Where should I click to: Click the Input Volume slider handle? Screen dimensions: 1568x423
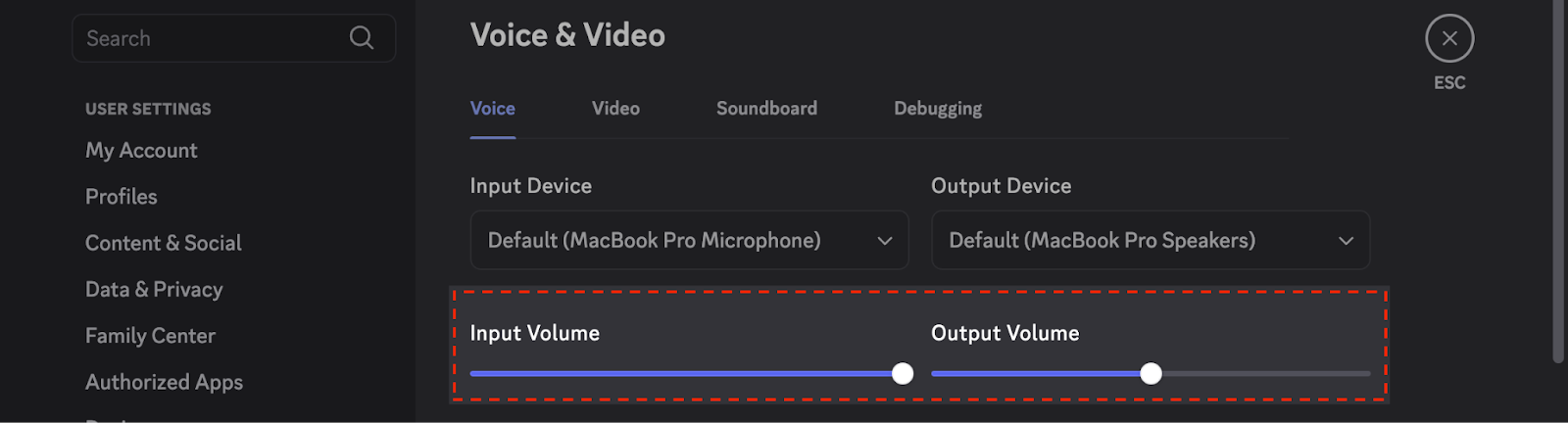coord(903,373)
